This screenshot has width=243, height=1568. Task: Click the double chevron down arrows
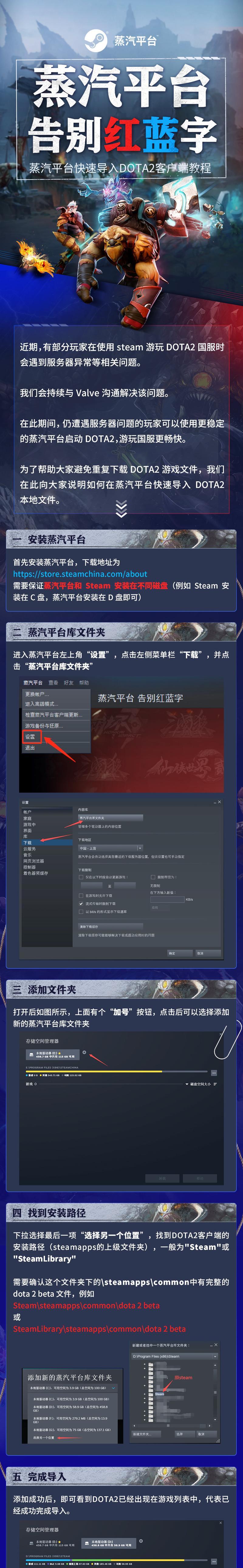tap(121, 509)
